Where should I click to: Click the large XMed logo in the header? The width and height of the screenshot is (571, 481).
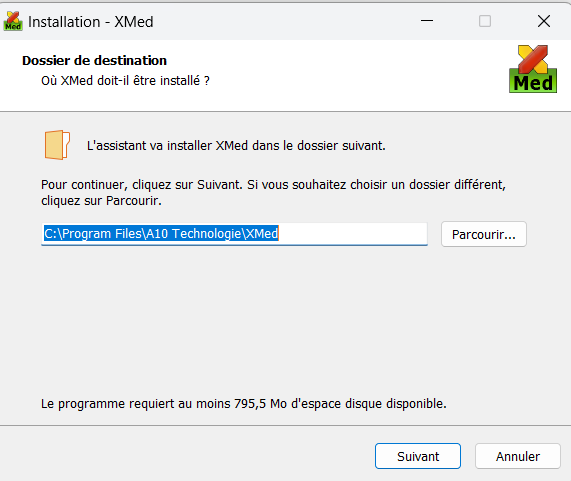tap(533, 69)
